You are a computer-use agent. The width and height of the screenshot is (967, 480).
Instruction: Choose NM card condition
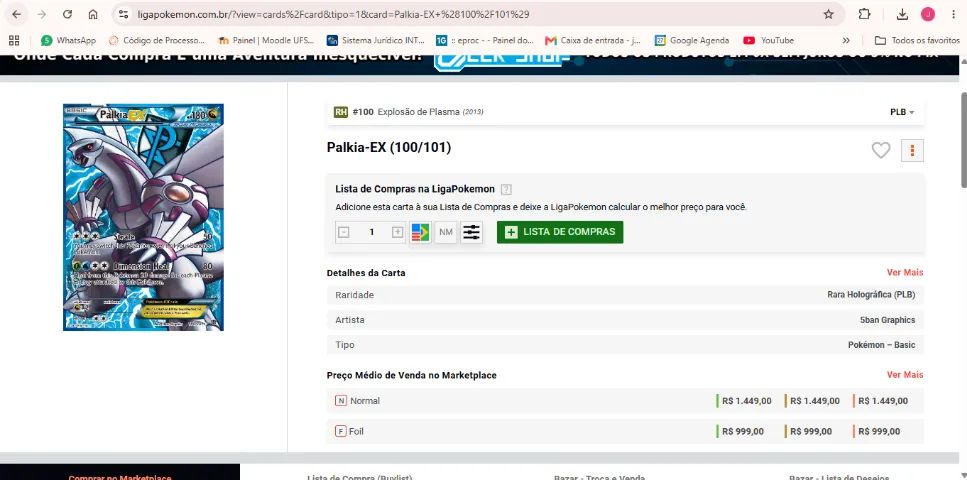[x=446, y=232]
